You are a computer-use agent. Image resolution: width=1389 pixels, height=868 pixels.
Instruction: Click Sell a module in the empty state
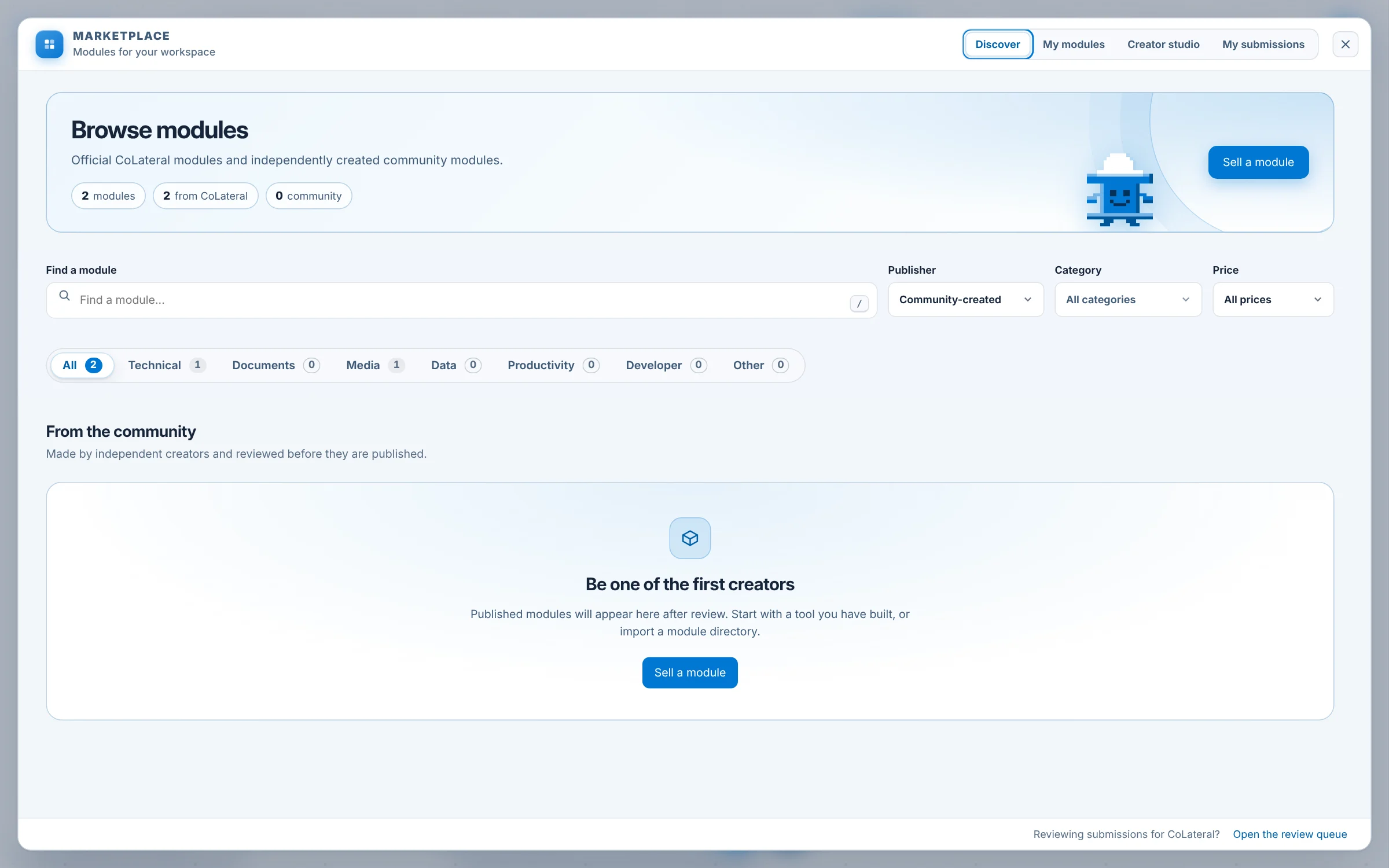click(690, 672)
